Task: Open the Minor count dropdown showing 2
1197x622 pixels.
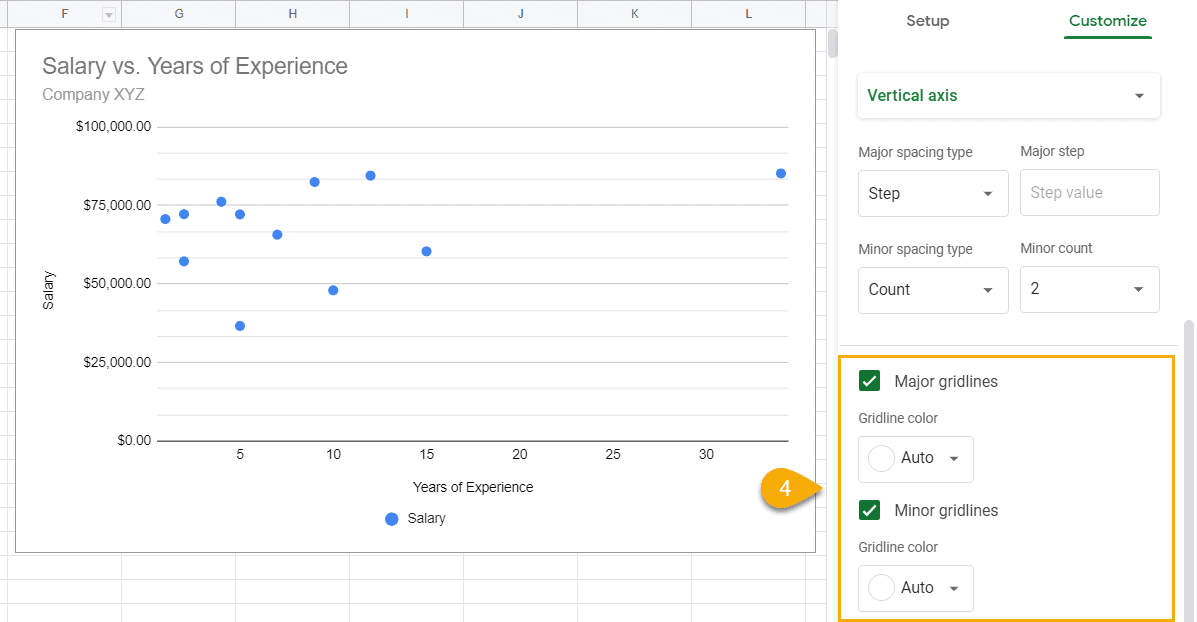Action: [1089, 289]
